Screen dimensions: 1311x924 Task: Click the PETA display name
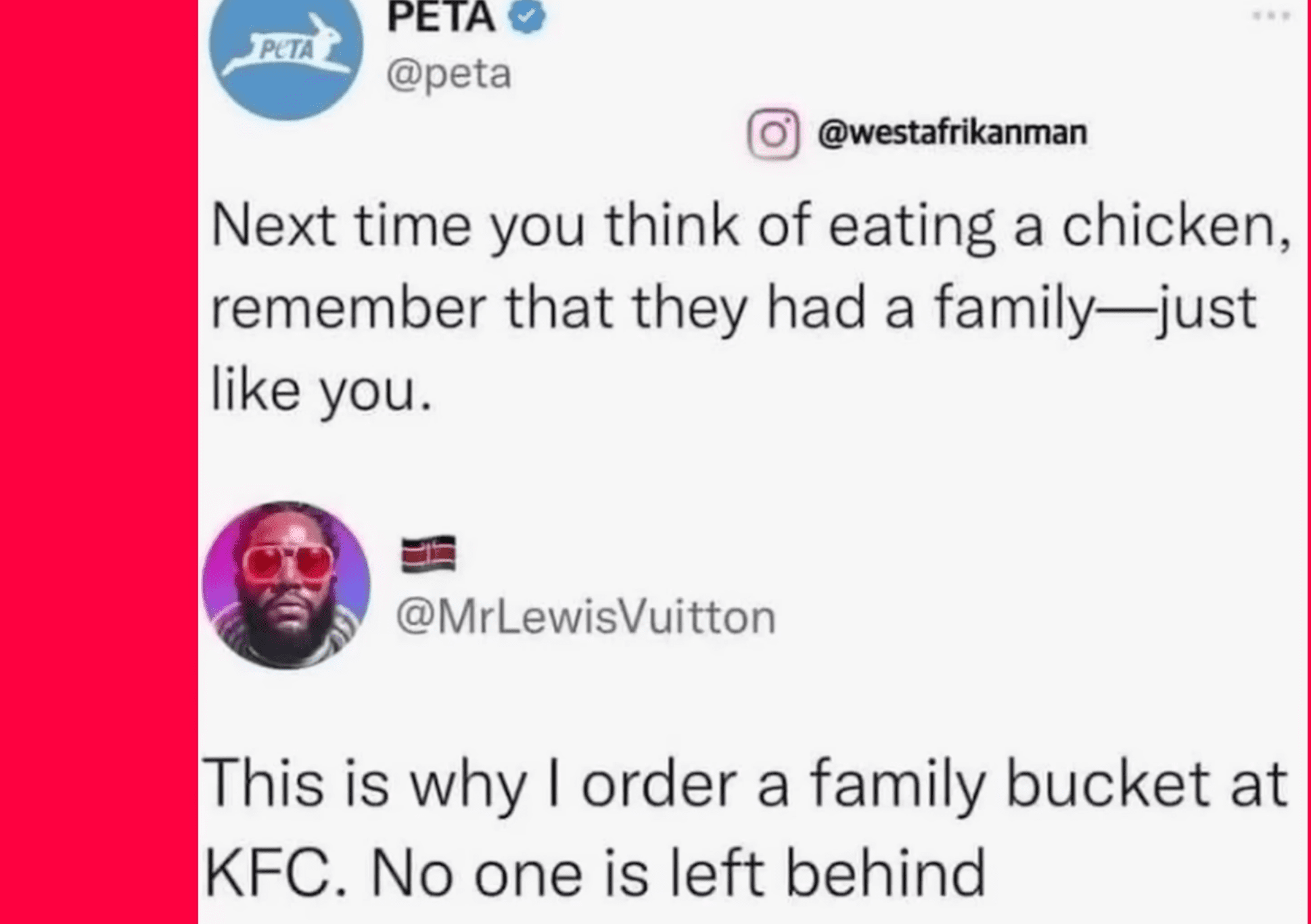pos(441,17)
